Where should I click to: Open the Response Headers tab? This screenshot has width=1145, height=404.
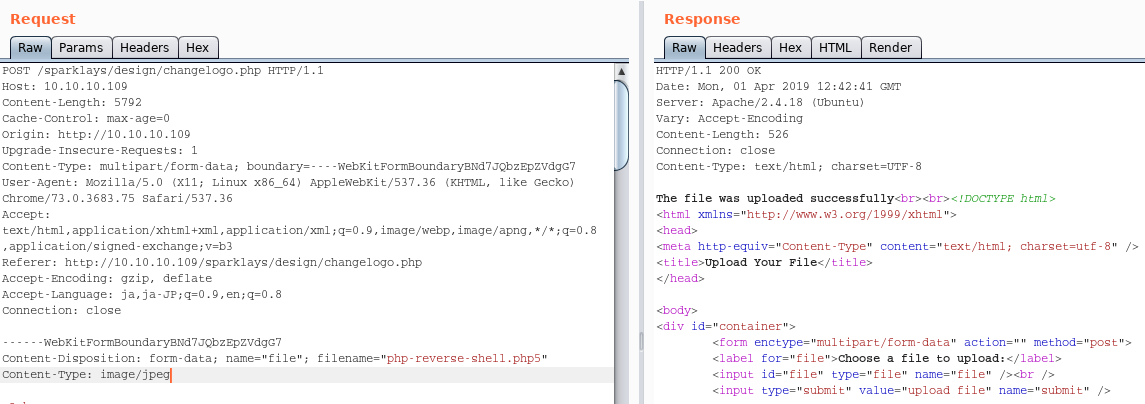pos(738,47)
